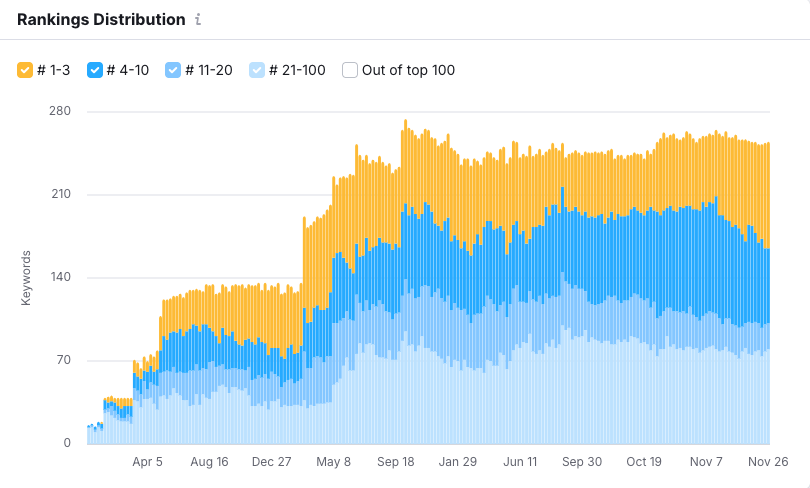This screenshot has height=488, width=810.
Task: Select the Jan 29 date label
Action: click(x=457, y=462)
